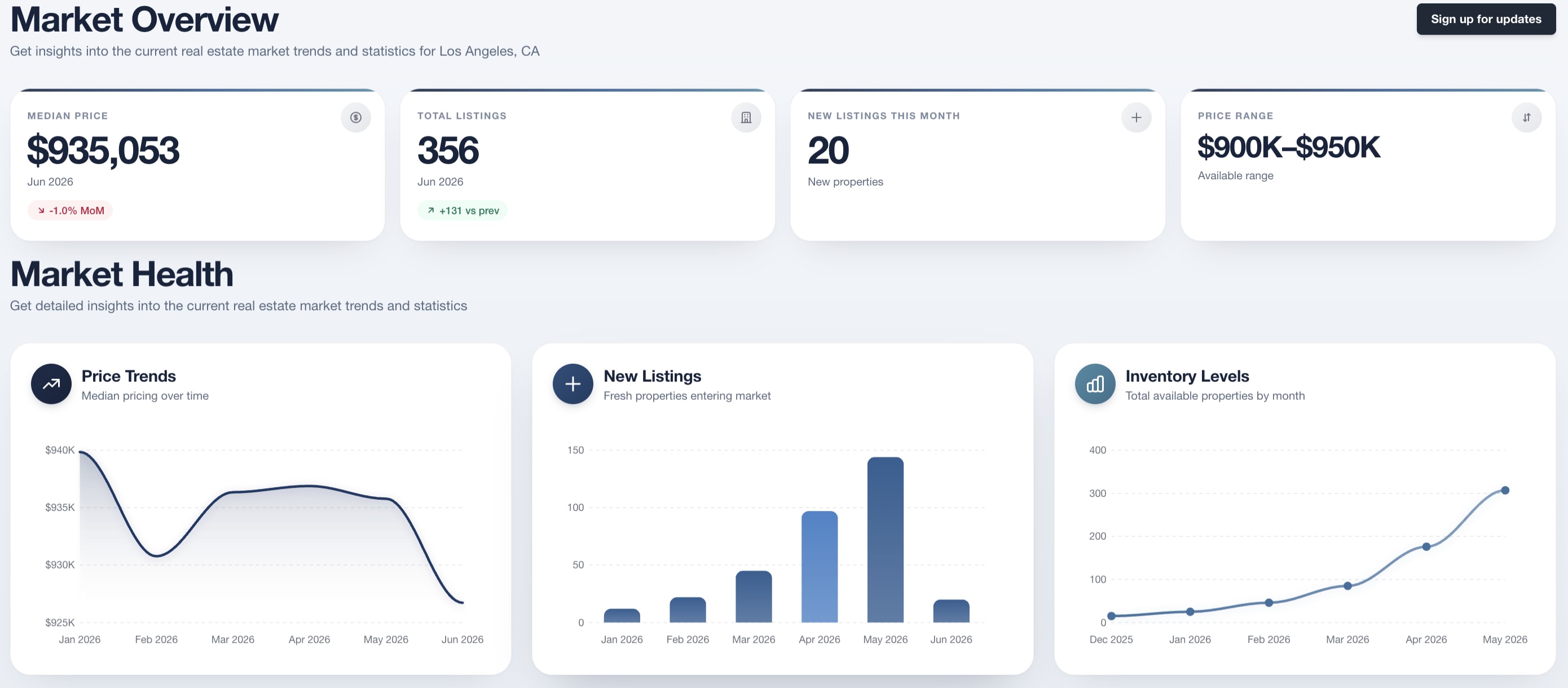Click the Dec 2025 point on Inventory chart
The width and height of the screenshot is (1568, 688).
(1111, 616)
